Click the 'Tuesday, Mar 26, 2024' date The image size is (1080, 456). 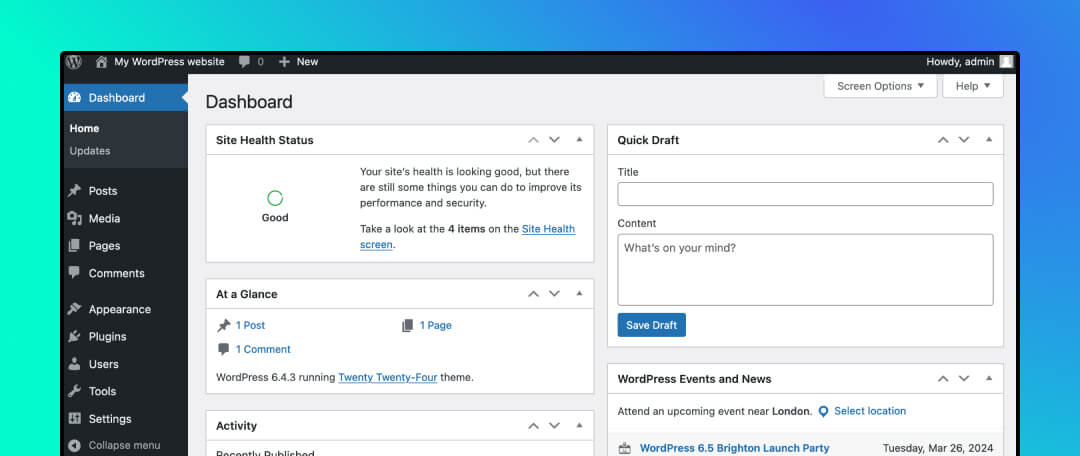click(938, 448)
